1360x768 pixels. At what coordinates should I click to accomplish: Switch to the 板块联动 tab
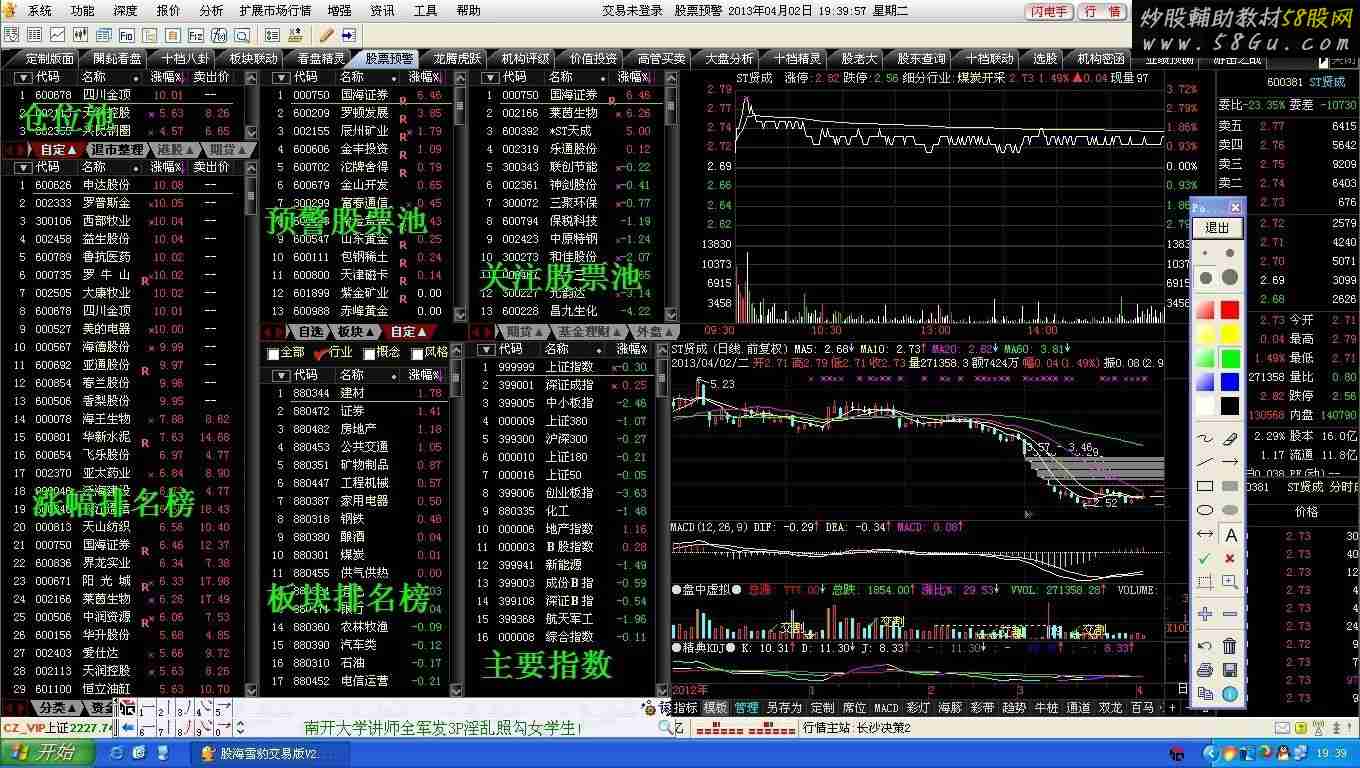click(x=253, y=59)
